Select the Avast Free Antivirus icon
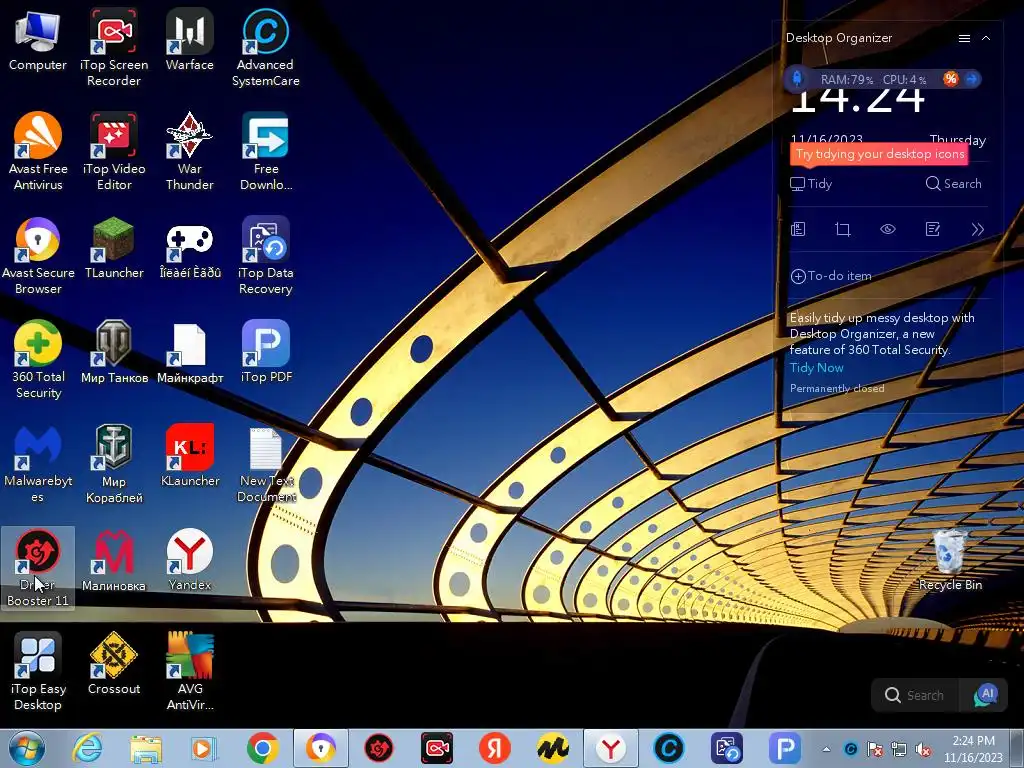Viewport: 1024px width, 768px height. tap(38, 152)
